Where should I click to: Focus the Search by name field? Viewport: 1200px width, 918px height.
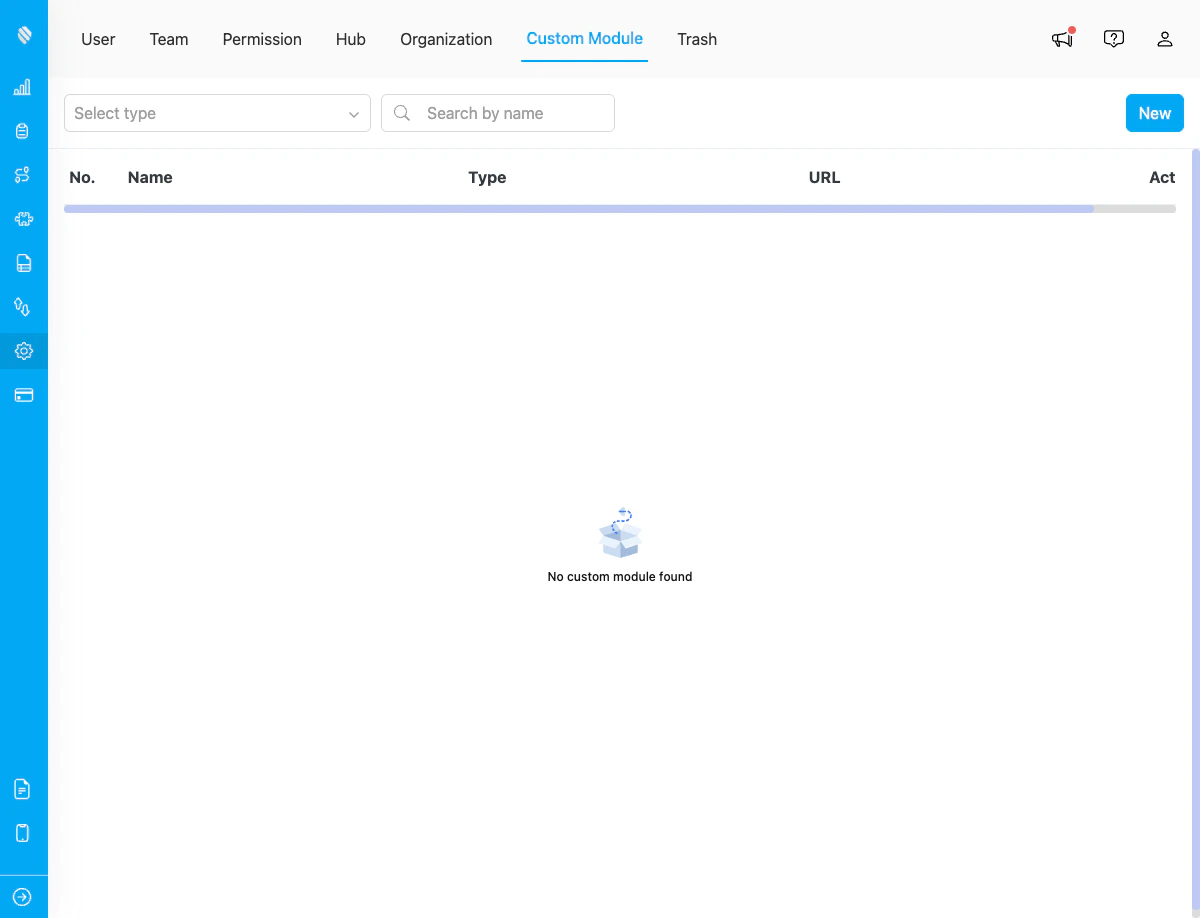point(498,113)
